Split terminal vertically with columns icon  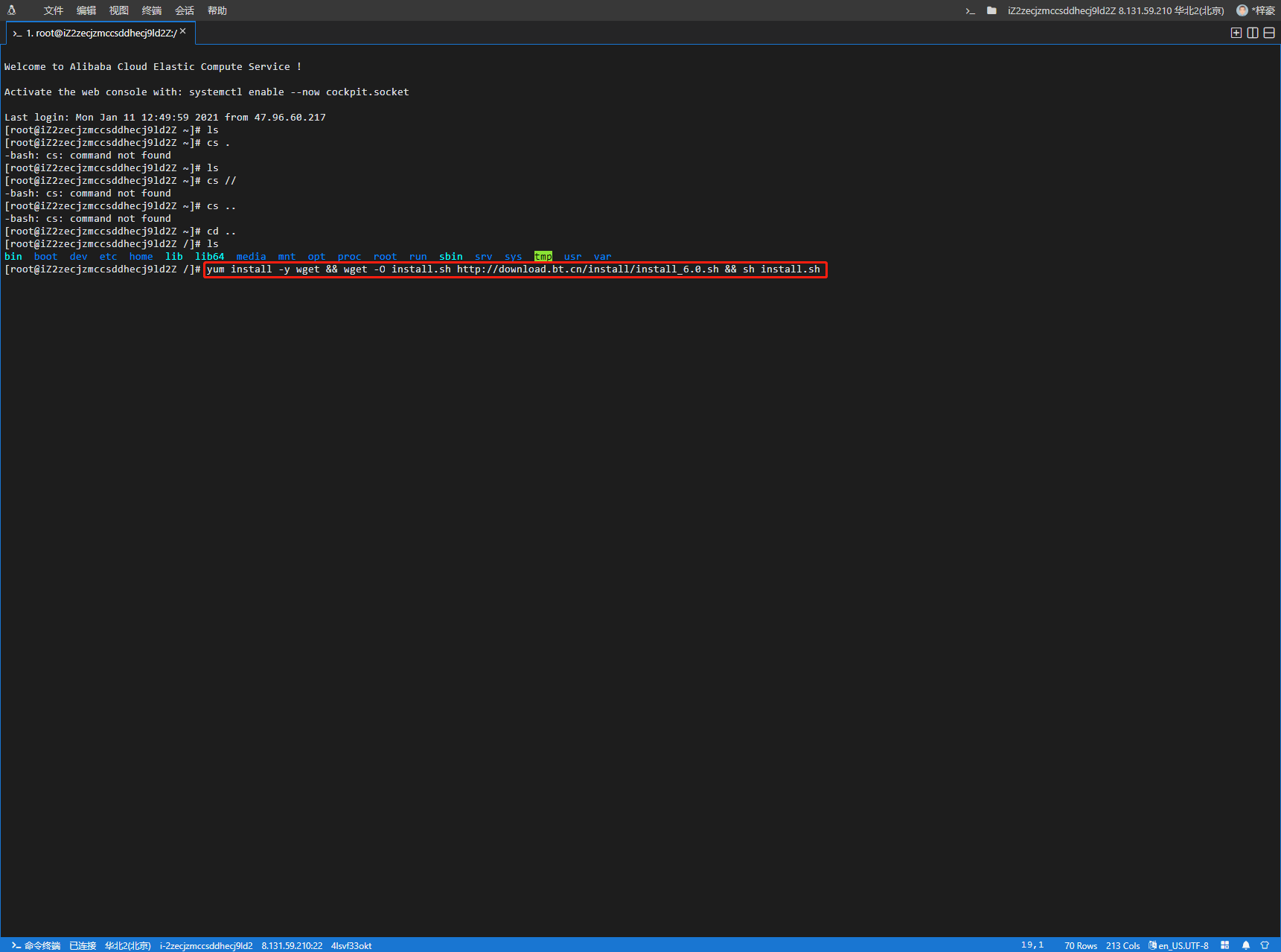pos(1253,33)
